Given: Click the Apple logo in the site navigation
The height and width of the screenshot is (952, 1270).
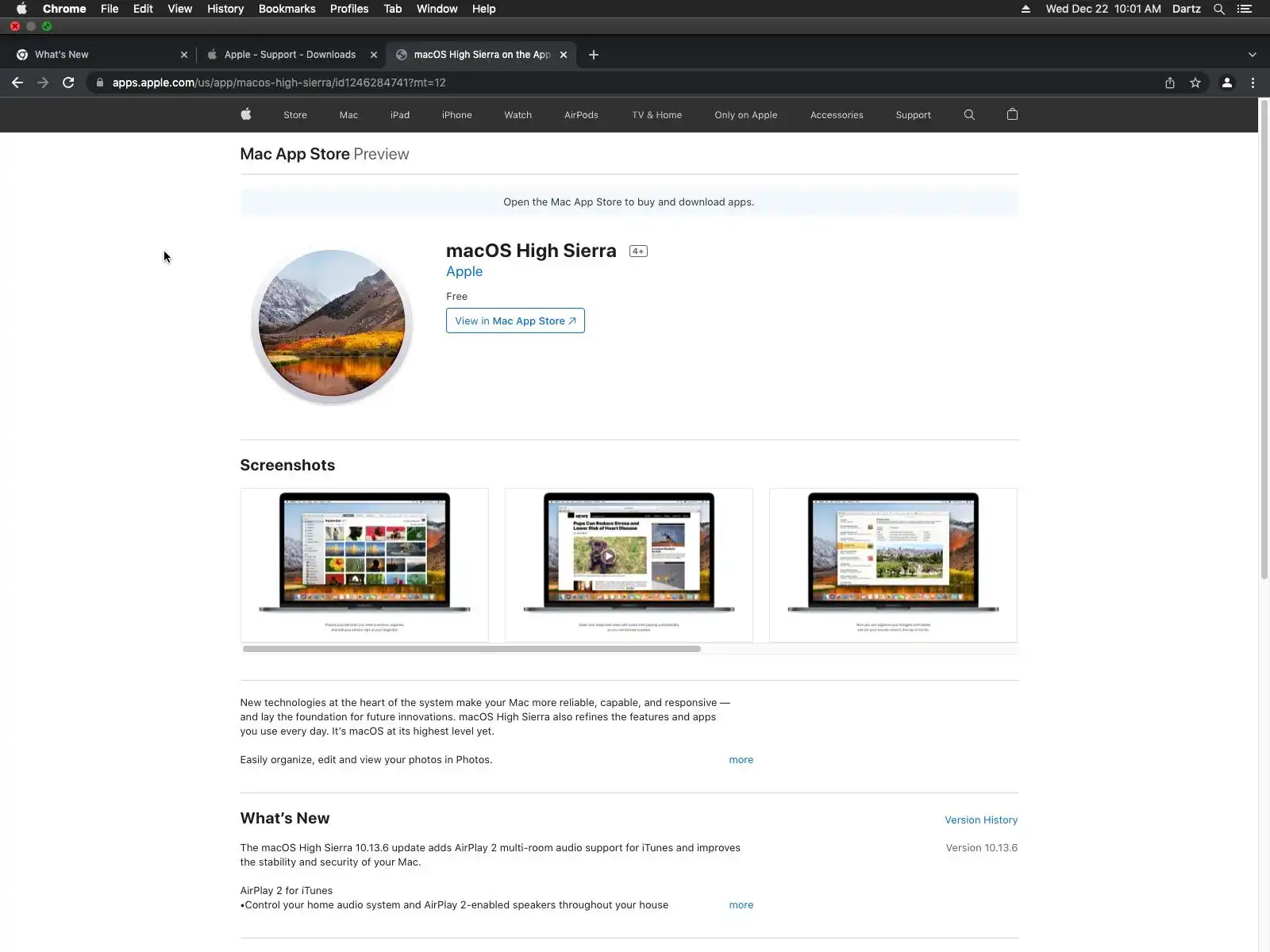Looking at the screenshot, I should pyautogui.click(x=246, y=114).
